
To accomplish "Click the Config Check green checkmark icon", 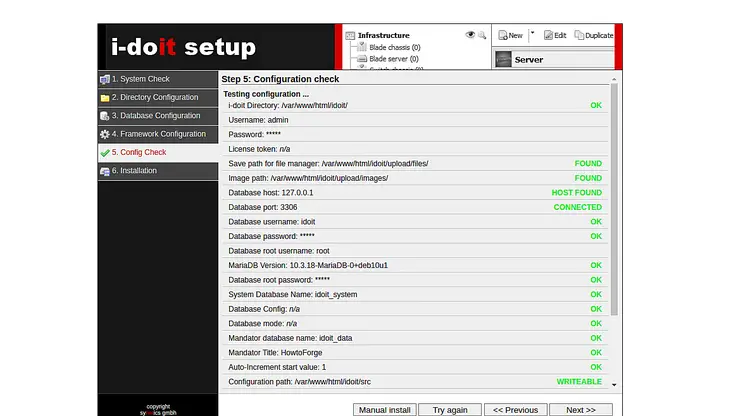I will (105, 153).
